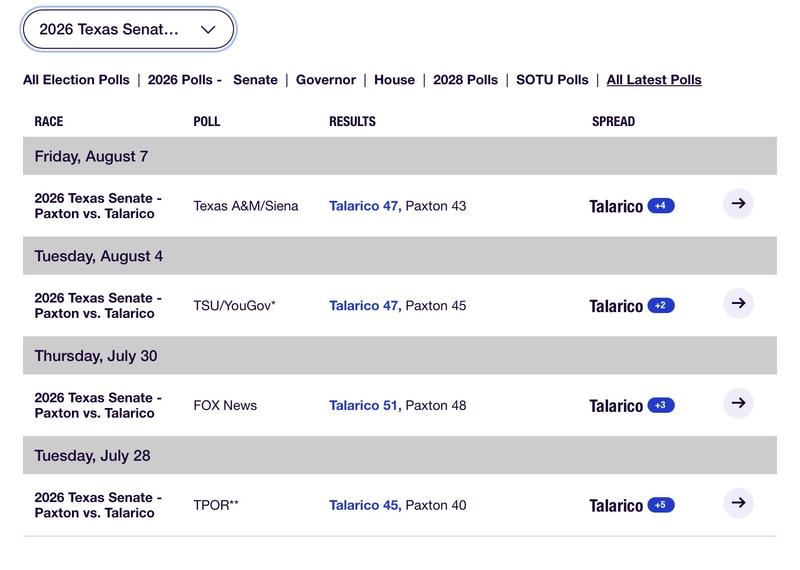Click the +5 spread badge

point(661,505)
